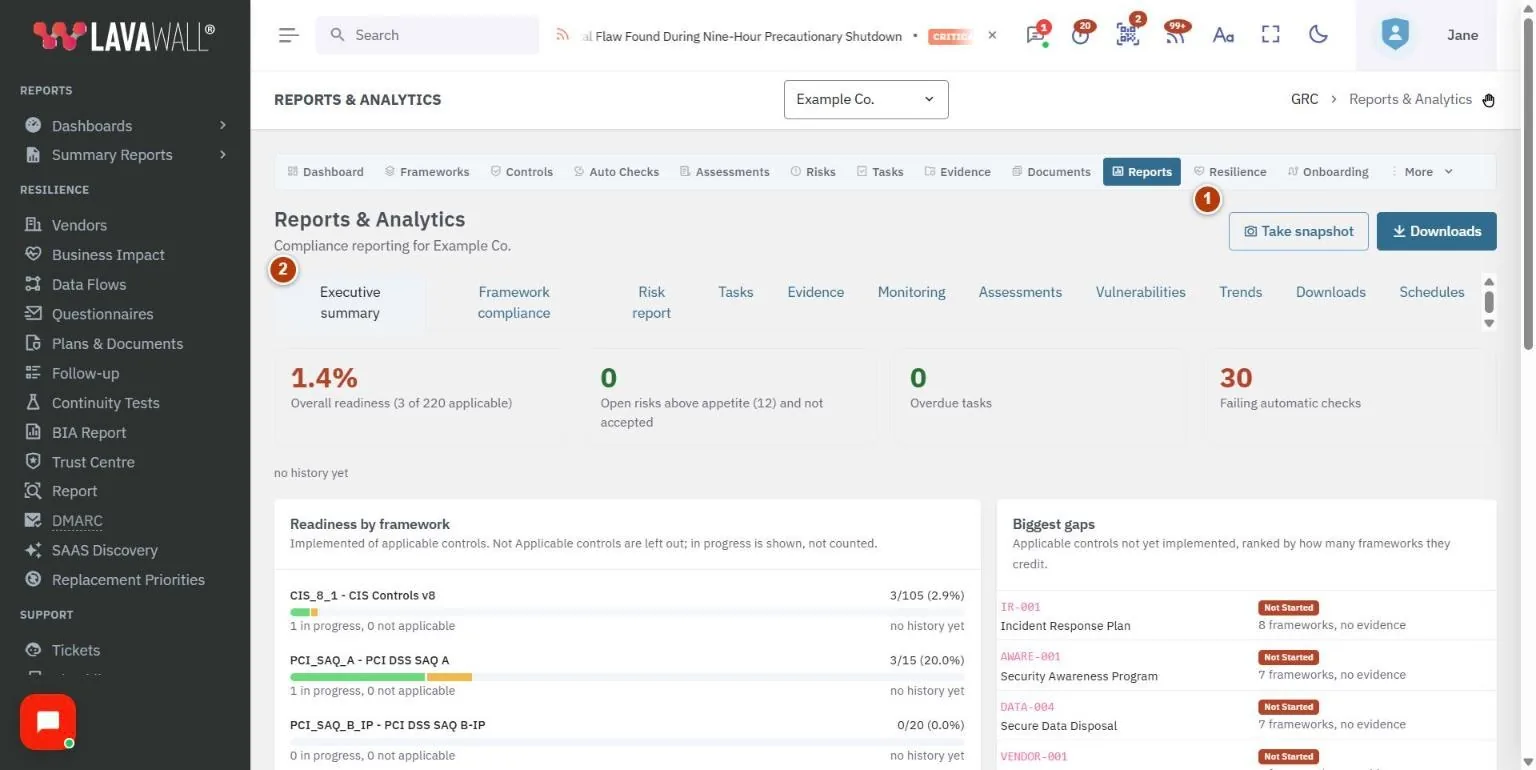Open the Auto Checks tab
Screen dimensions: 1536x770
tap(617, 172)
